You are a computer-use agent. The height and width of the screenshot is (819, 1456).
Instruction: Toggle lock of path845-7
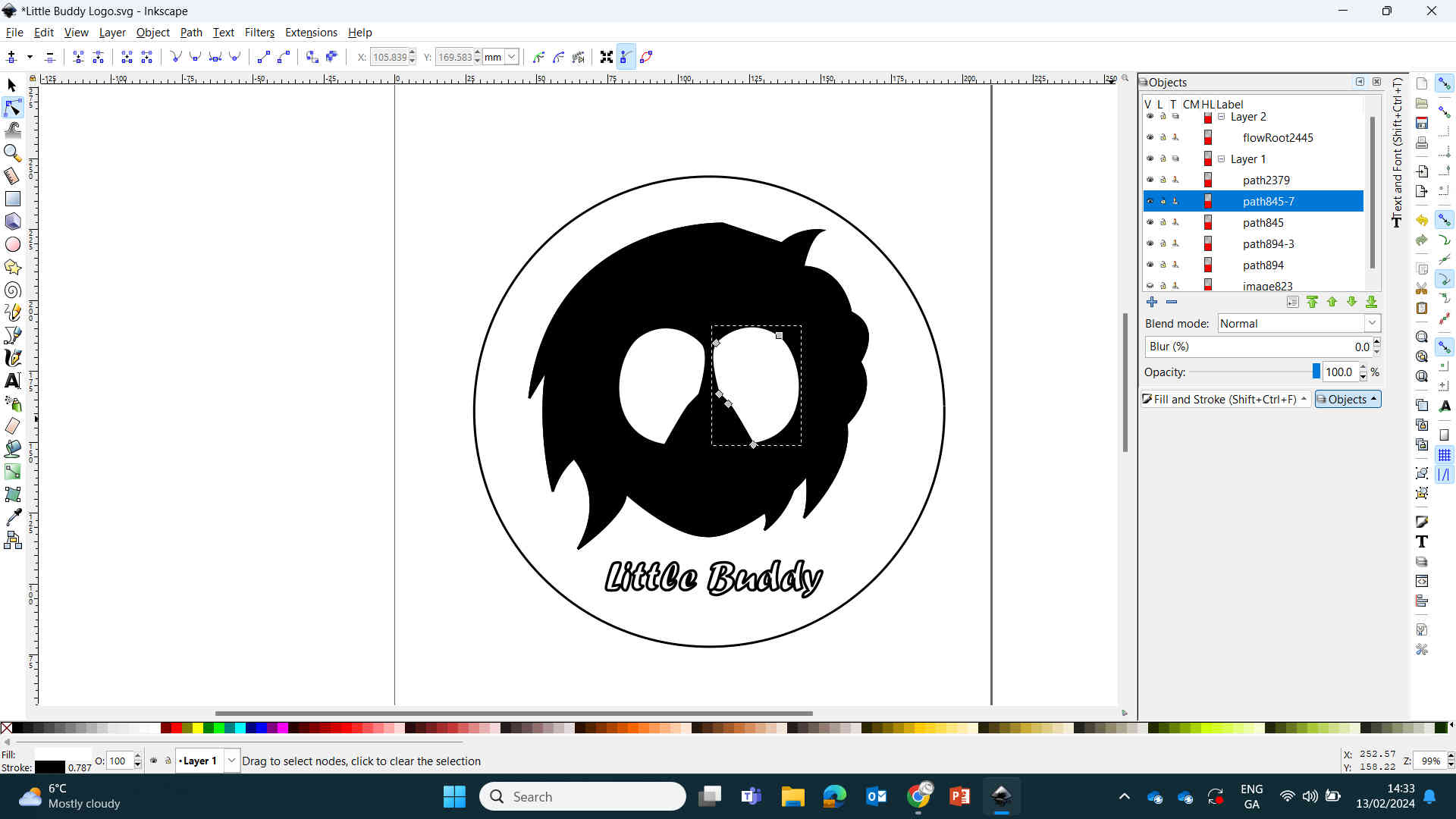click(1163, 201)
